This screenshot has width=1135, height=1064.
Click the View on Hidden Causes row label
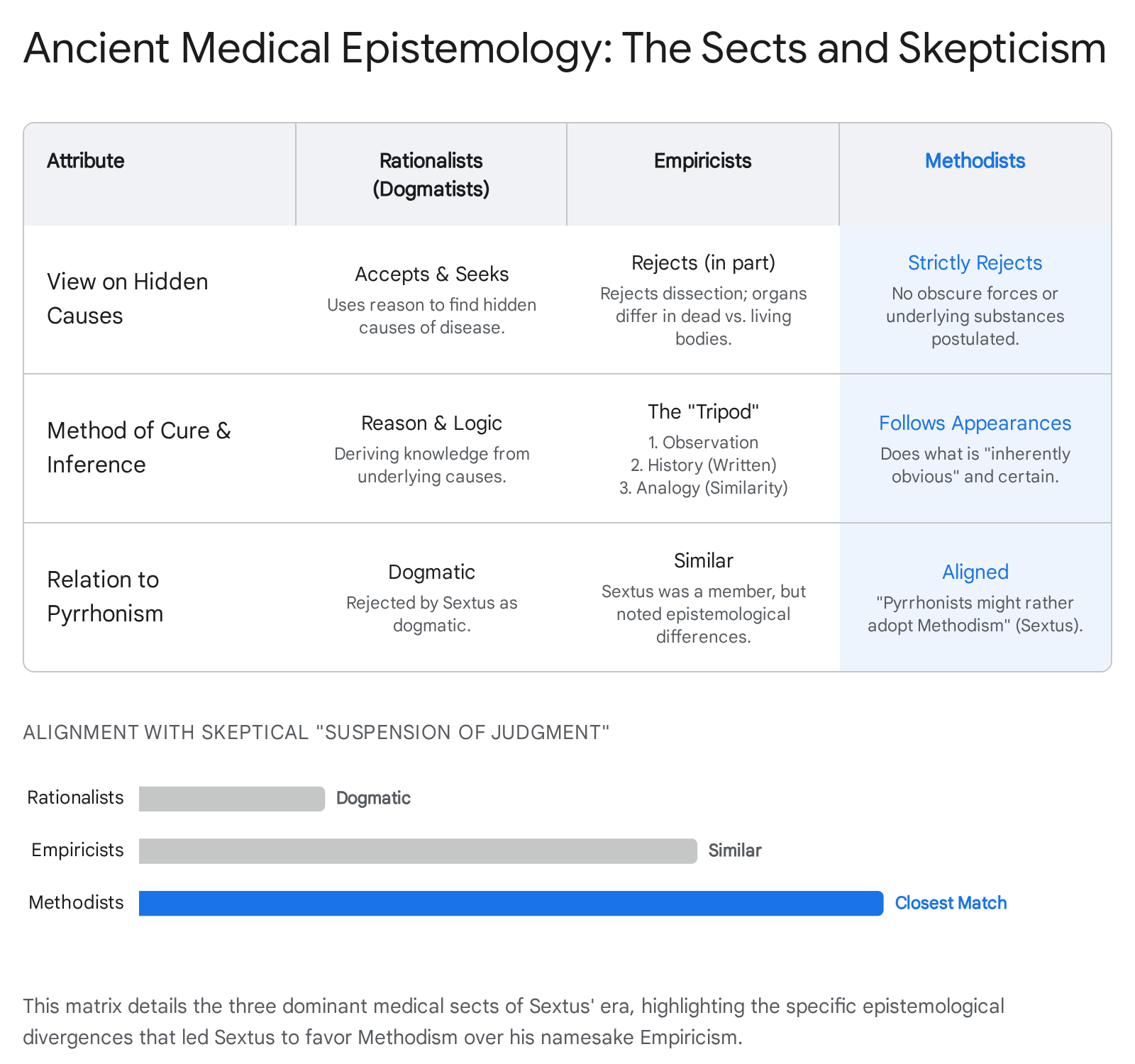point(128,299)
